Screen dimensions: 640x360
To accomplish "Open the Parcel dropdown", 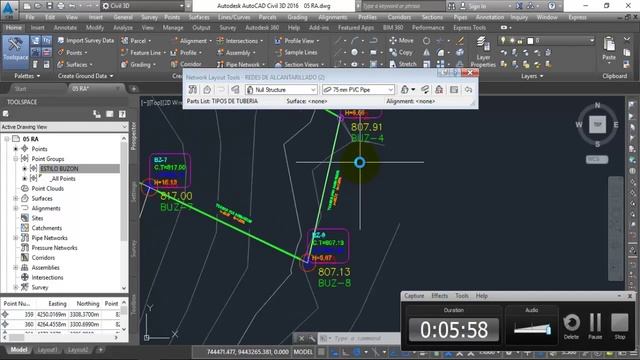I will pyautogui.click(x=136, y=41).
